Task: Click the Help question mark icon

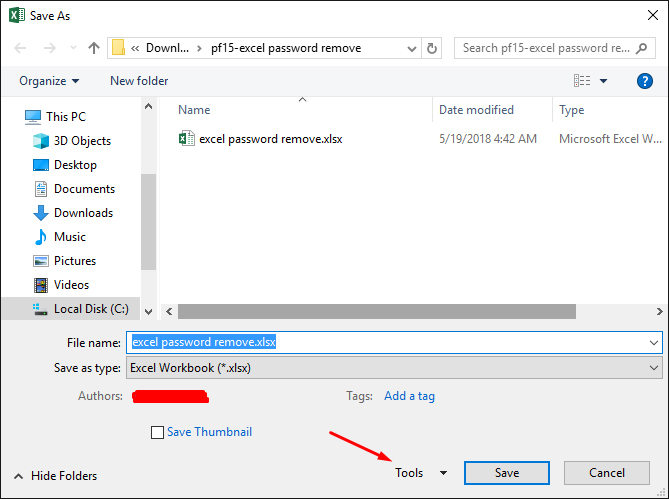Action: coord(644,81)
